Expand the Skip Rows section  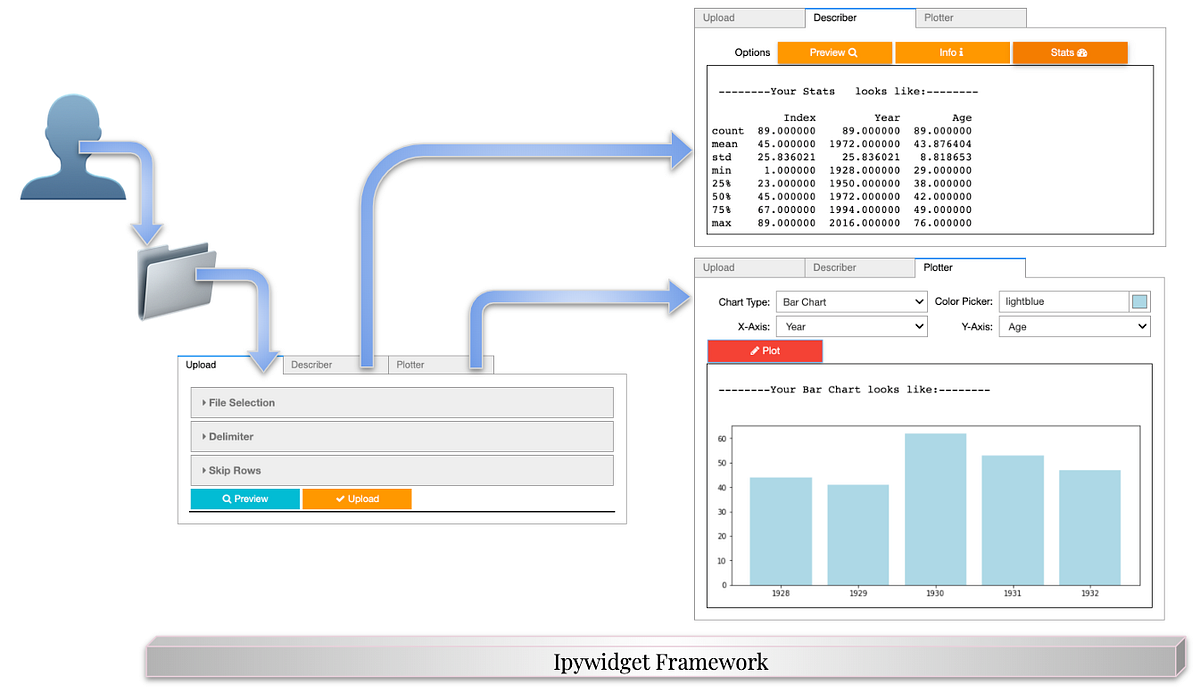pyautogui.click(x=401, y=470)
